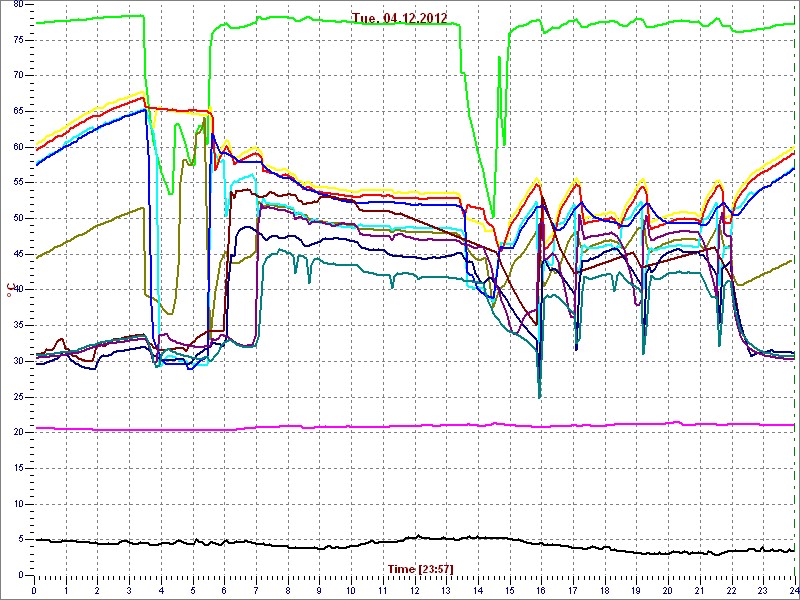The width and height of the screenshot is (800, 600).
Task: Pick hour 19 on the time axis
Action: pos(636,591)
